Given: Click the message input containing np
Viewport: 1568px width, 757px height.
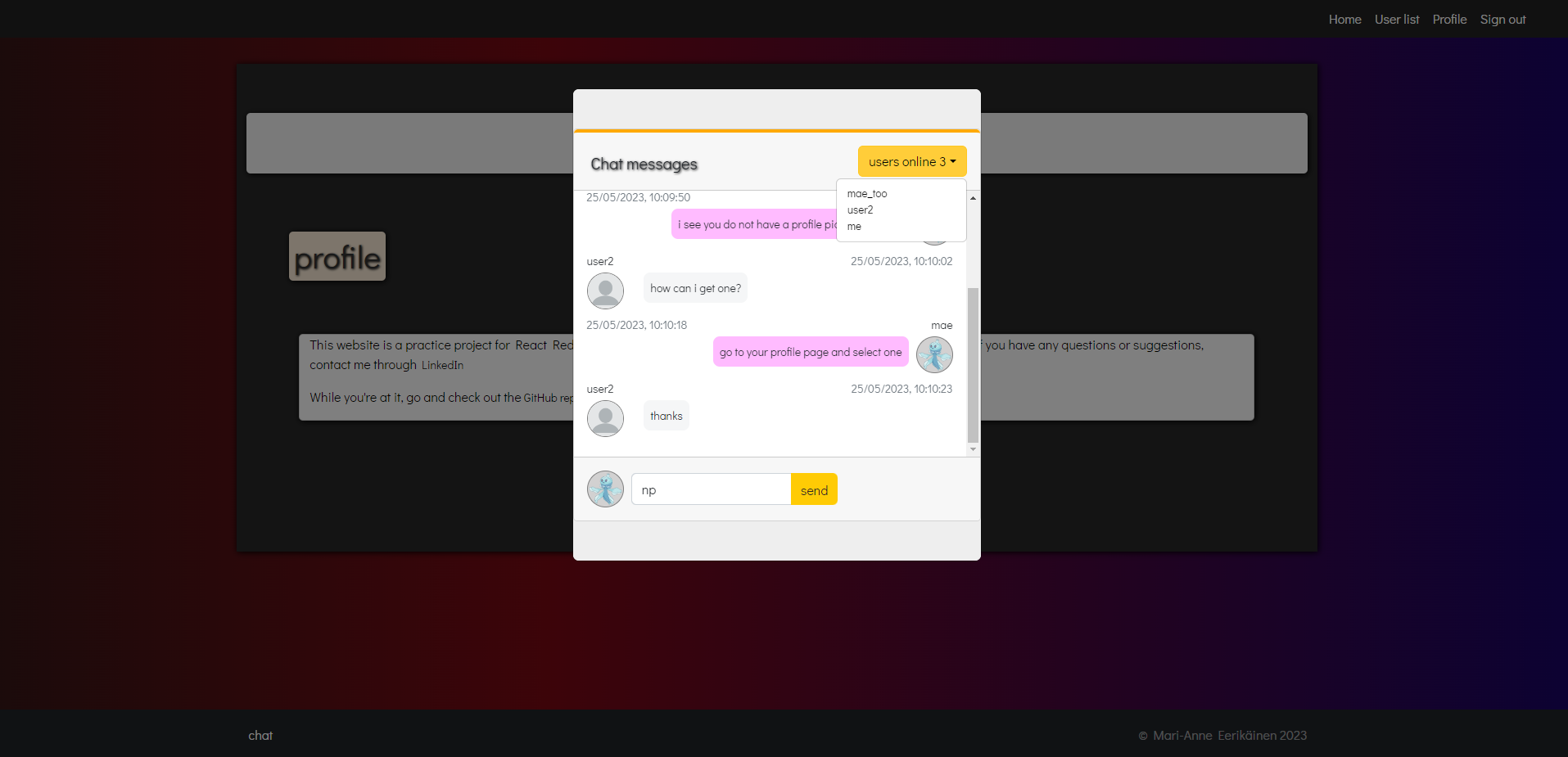Looking at the screenshot, I should coord(710,489).
